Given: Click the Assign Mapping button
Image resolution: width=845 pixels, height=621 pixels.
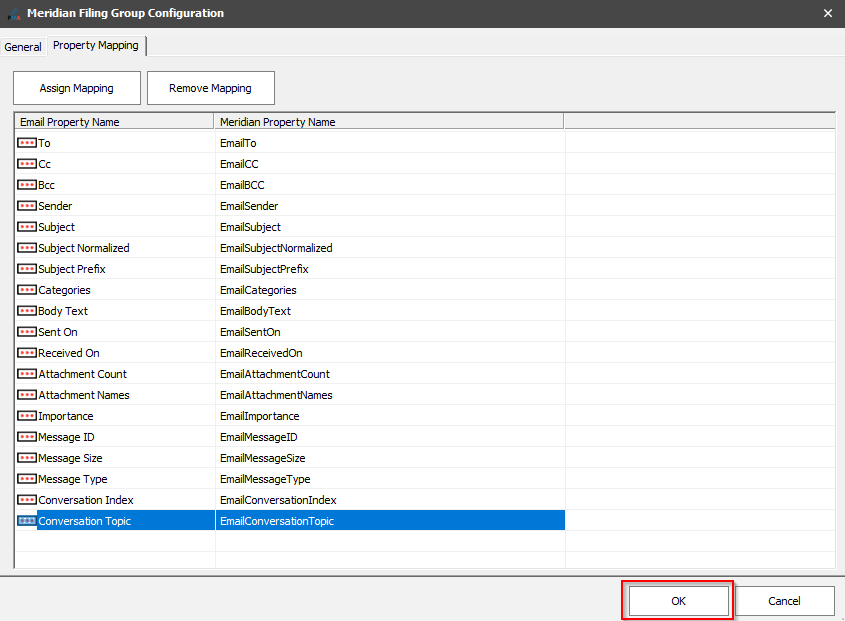Looking at the screenshot, I should (x=77, y=88).
